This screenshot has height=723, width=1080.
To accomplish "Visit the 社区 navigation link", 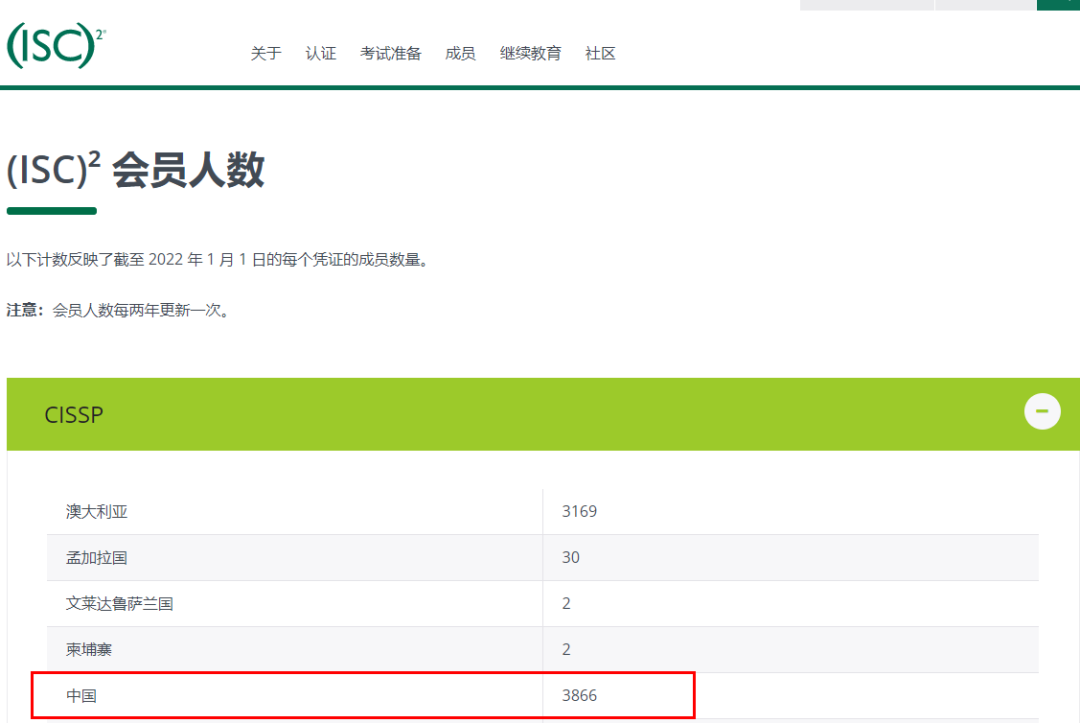I will tap(600, 54).
